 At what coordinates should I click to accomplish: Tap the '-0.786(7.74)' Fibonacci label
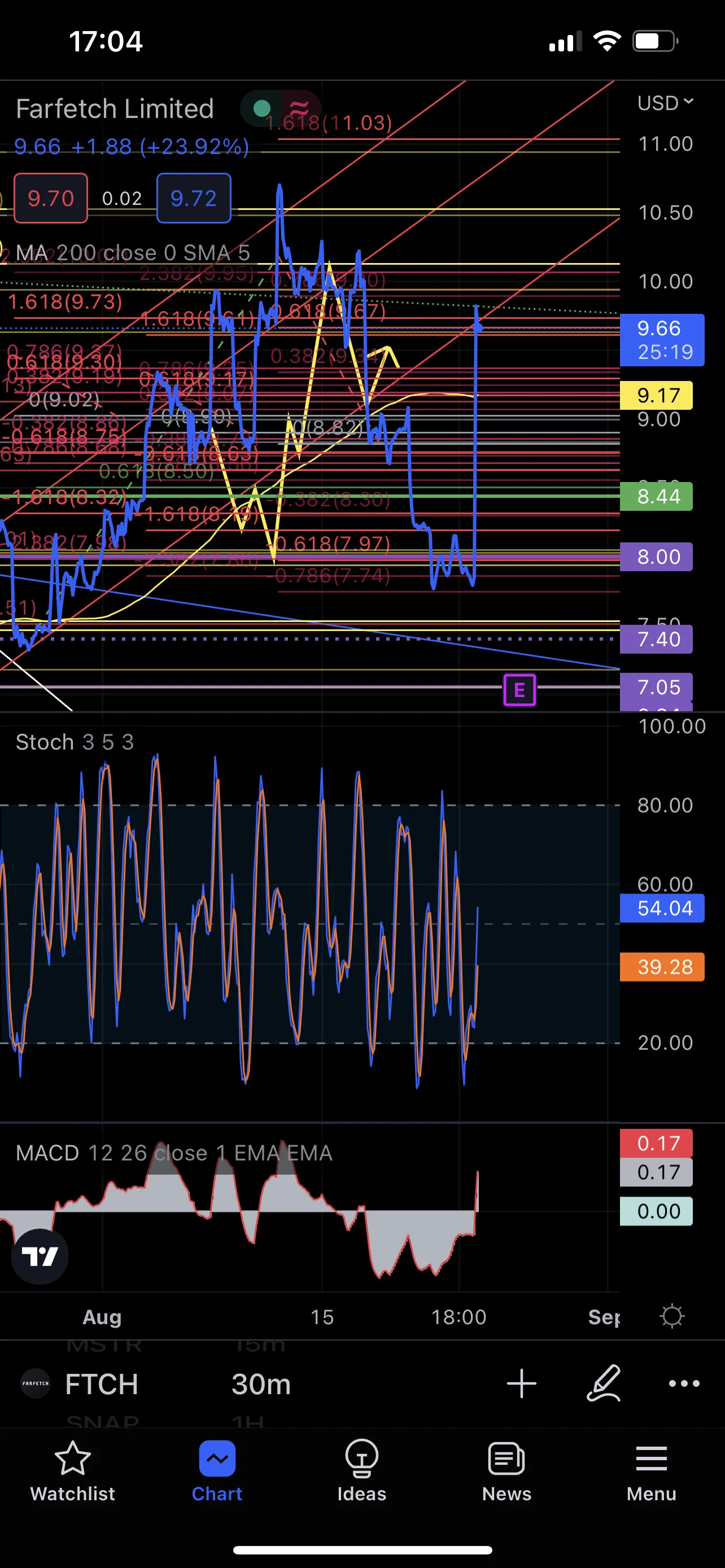click(329, 575)
